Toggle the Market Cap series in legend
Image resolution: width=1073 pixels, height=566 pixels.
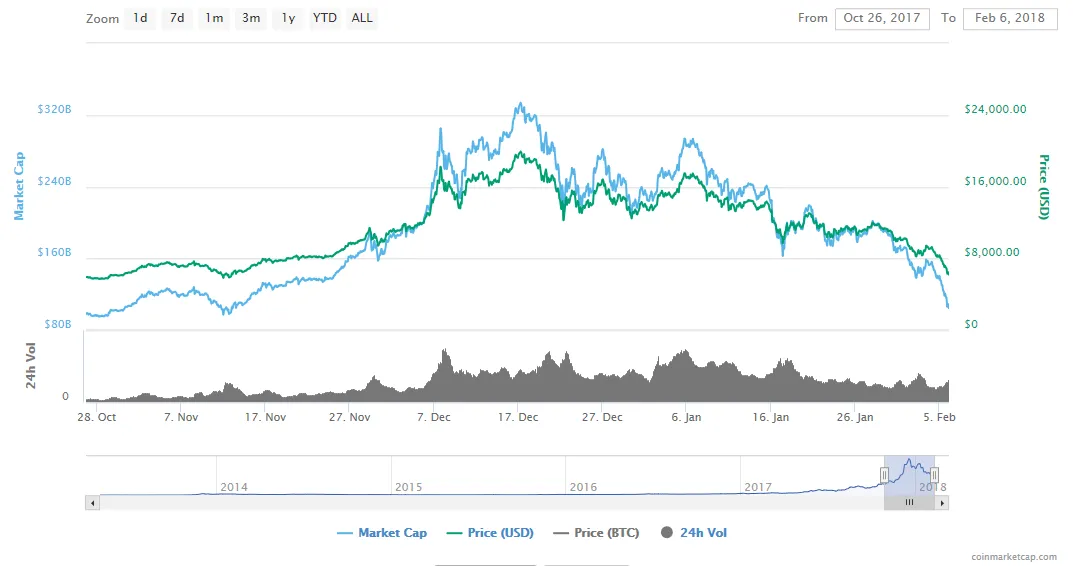382,532
